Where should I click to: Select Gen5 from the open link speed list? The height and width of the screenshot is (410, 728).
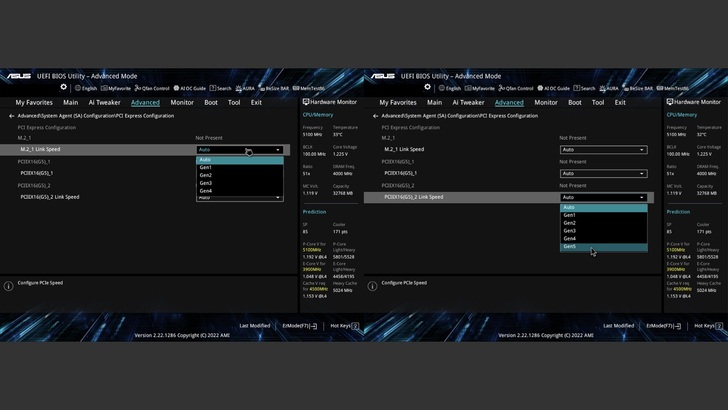(x=570, y=246)
